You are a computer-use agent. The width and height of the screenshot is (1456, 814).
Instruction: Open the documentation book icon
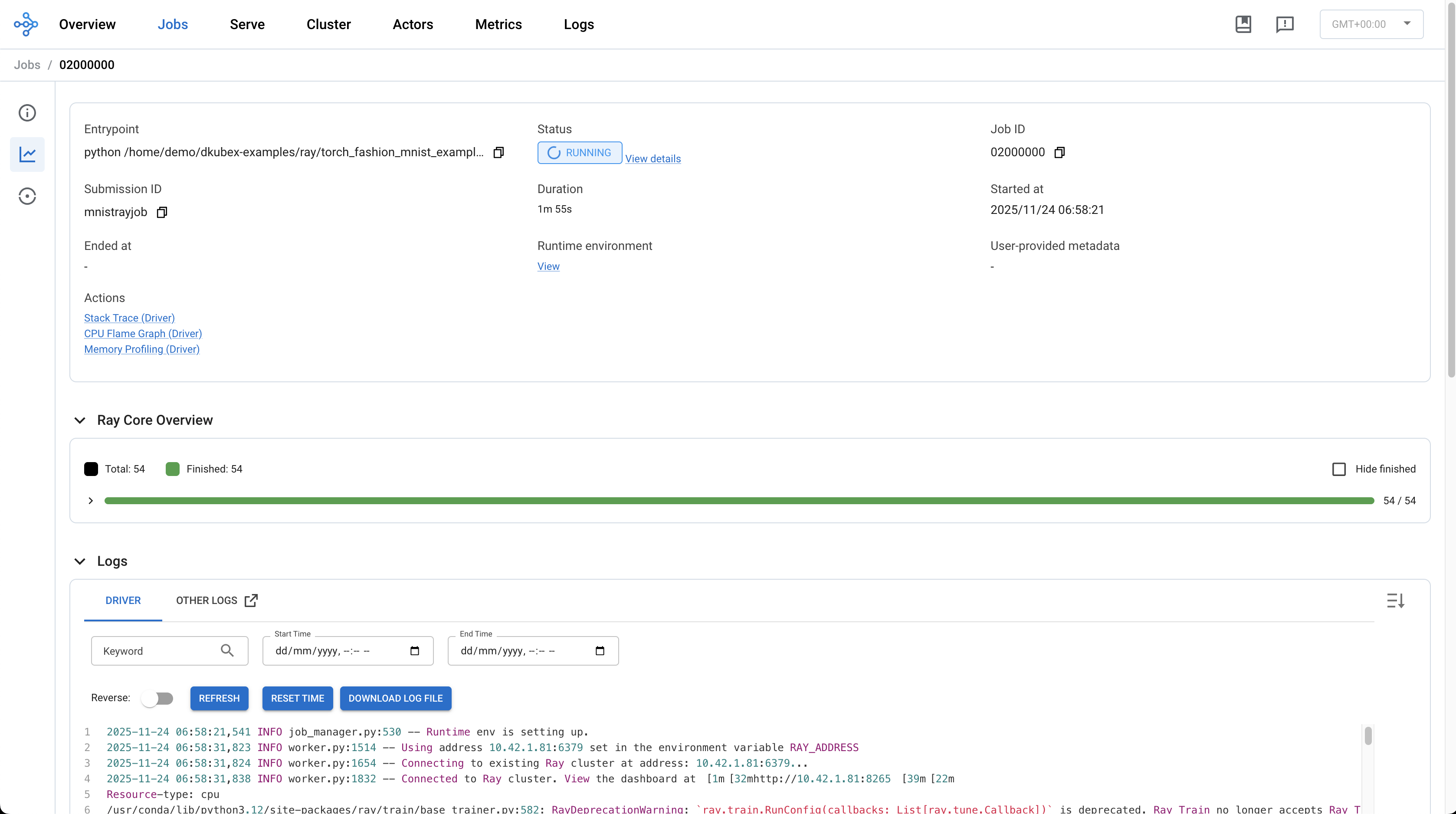pos(1243,24)
